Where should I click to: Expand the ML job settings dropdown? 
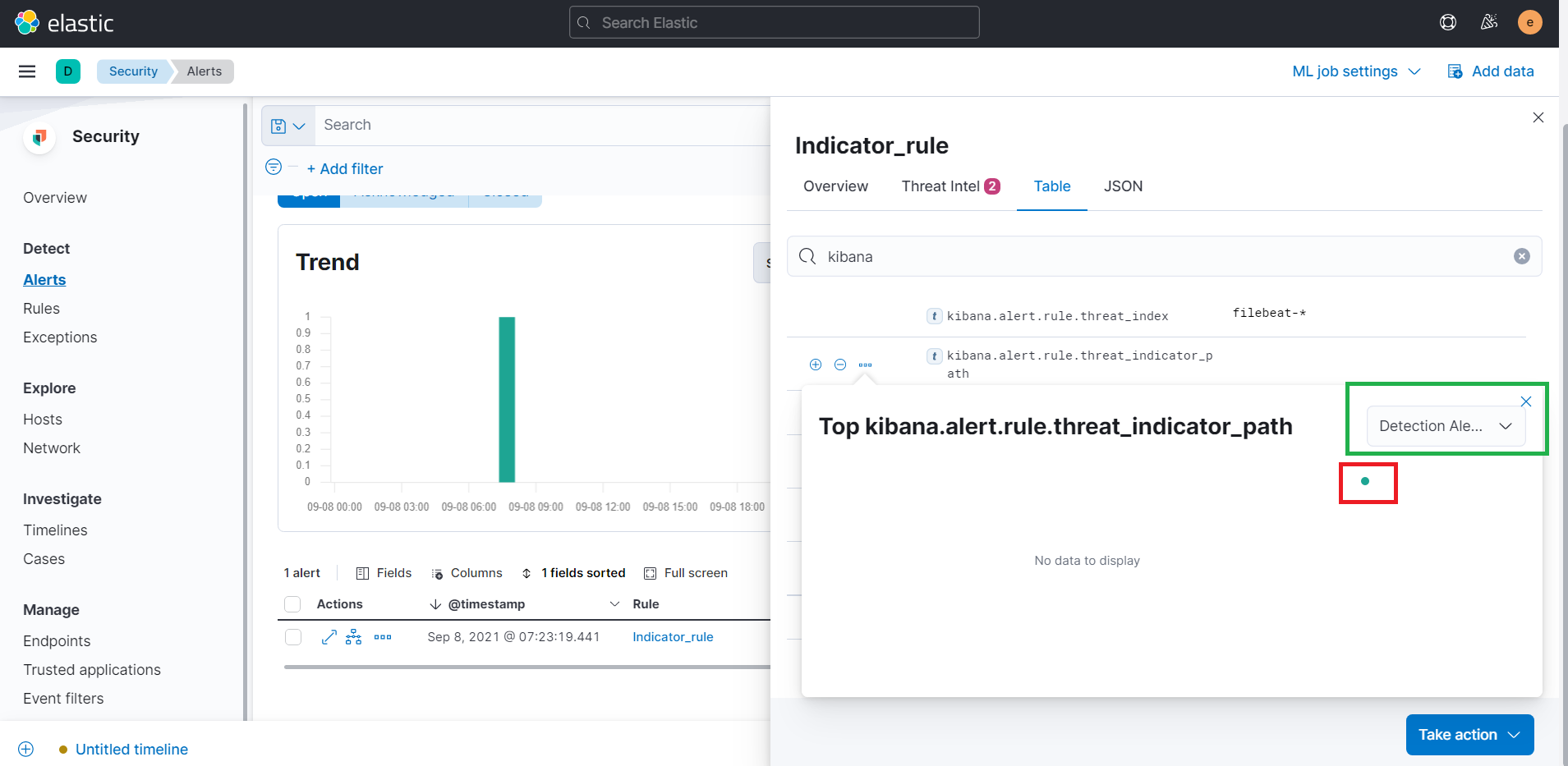(1355, 71)
